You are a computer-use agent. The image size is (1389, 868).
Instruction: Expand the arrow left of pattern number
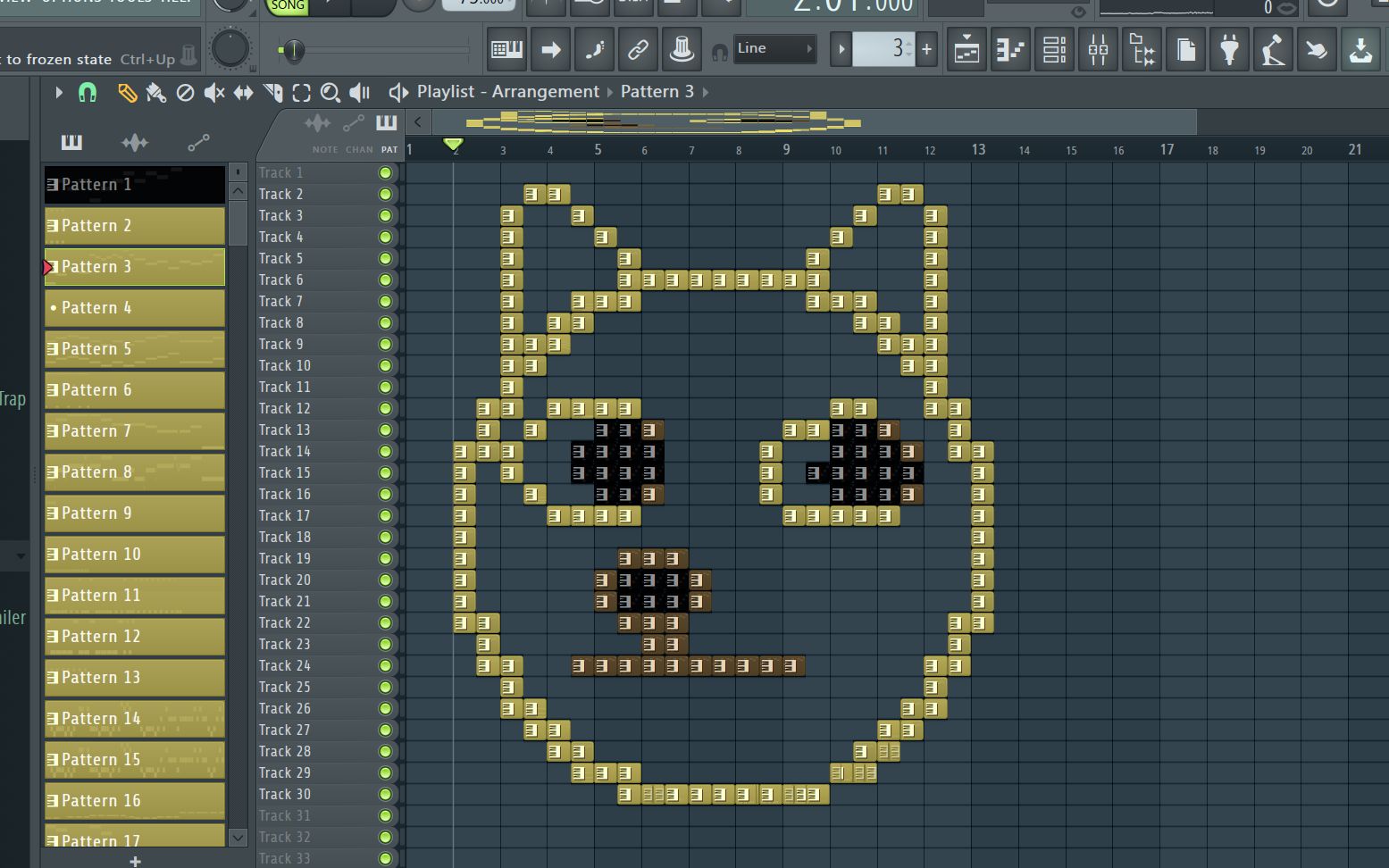tap(841, 49)
